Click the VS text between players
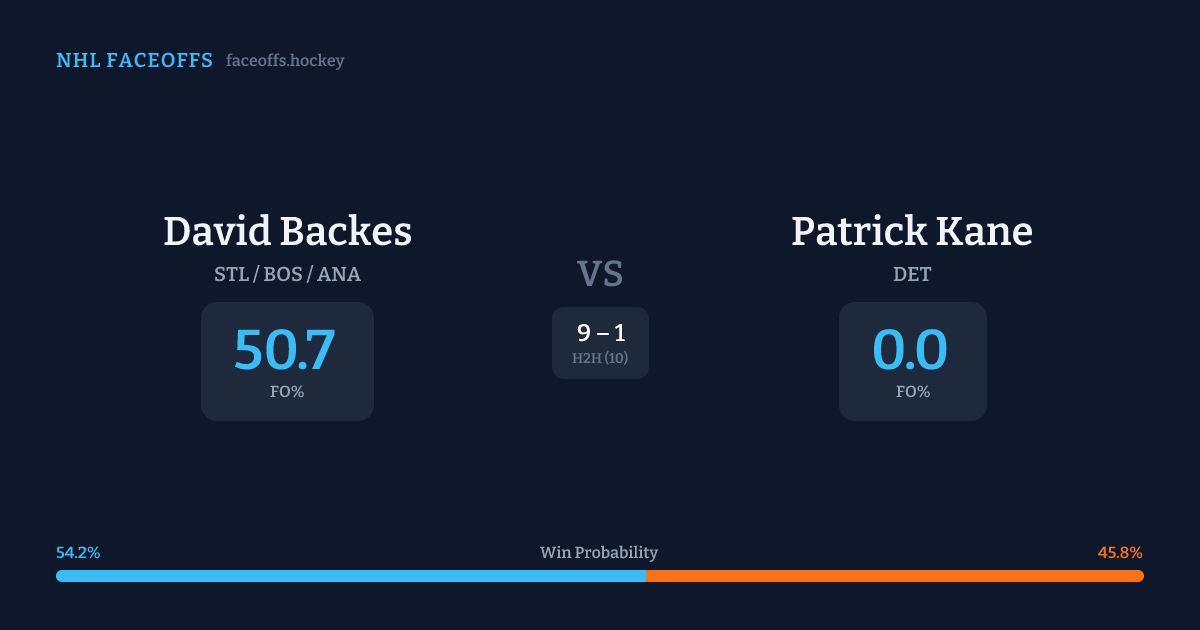1200x630 pixels. pyautogui.click(x=600, y=274)
